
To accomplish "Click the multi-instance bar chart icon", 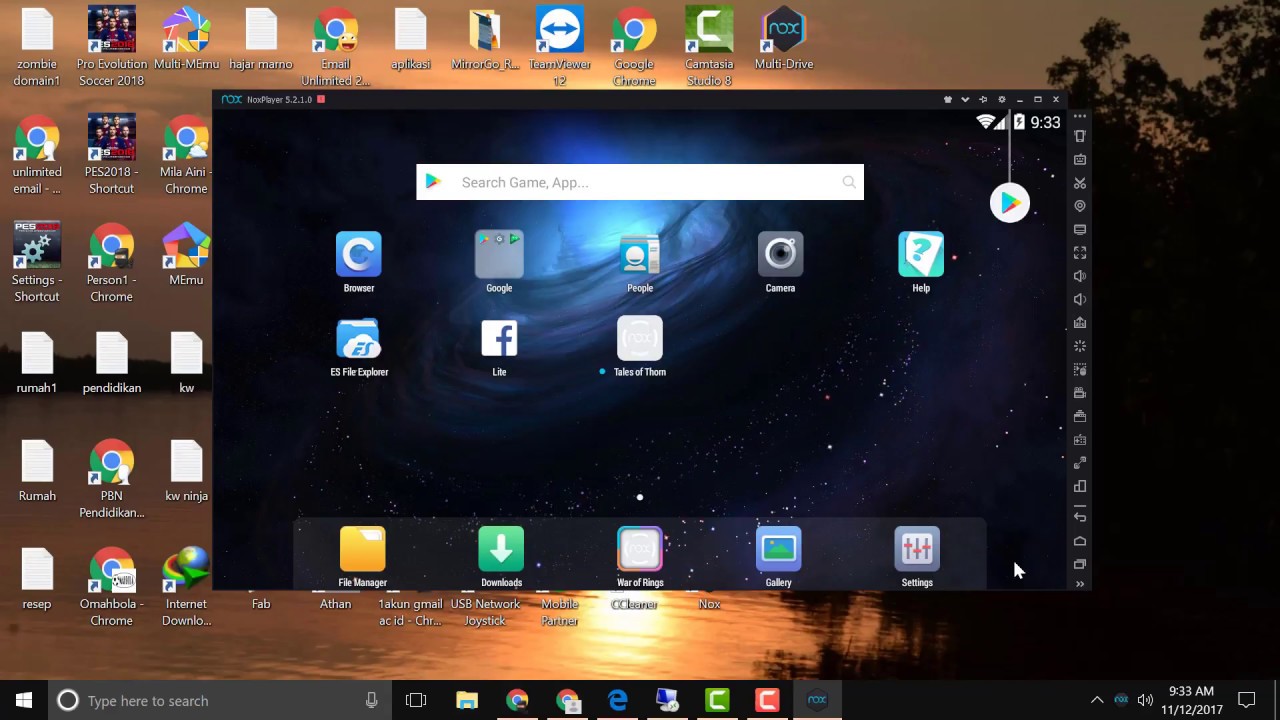I will (1080, 487).
